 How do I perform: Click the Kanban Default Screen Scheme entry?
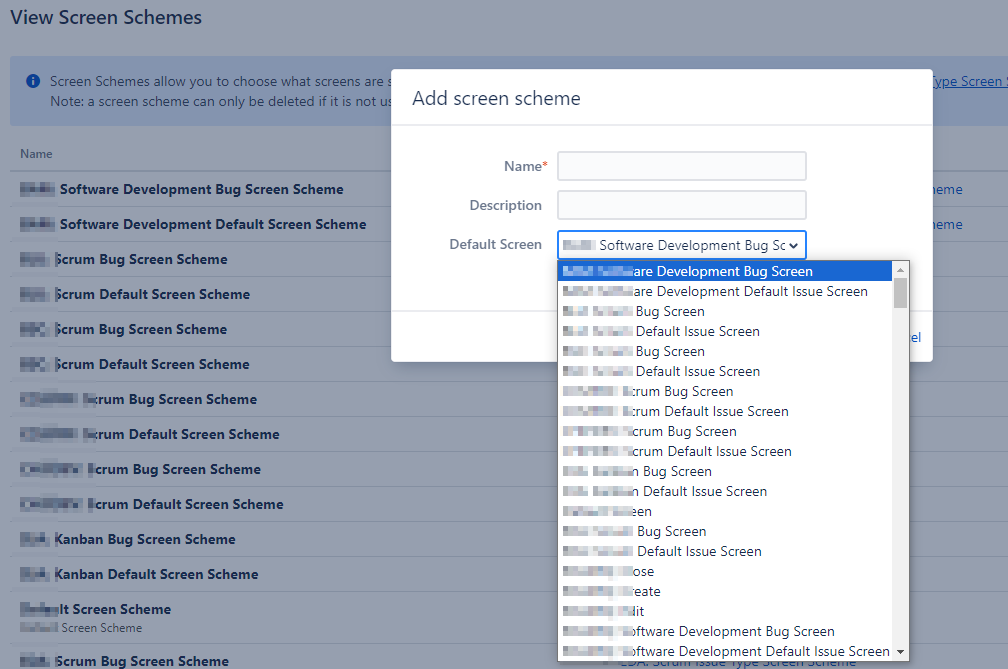pyautogui.click(x=155, y=574)
